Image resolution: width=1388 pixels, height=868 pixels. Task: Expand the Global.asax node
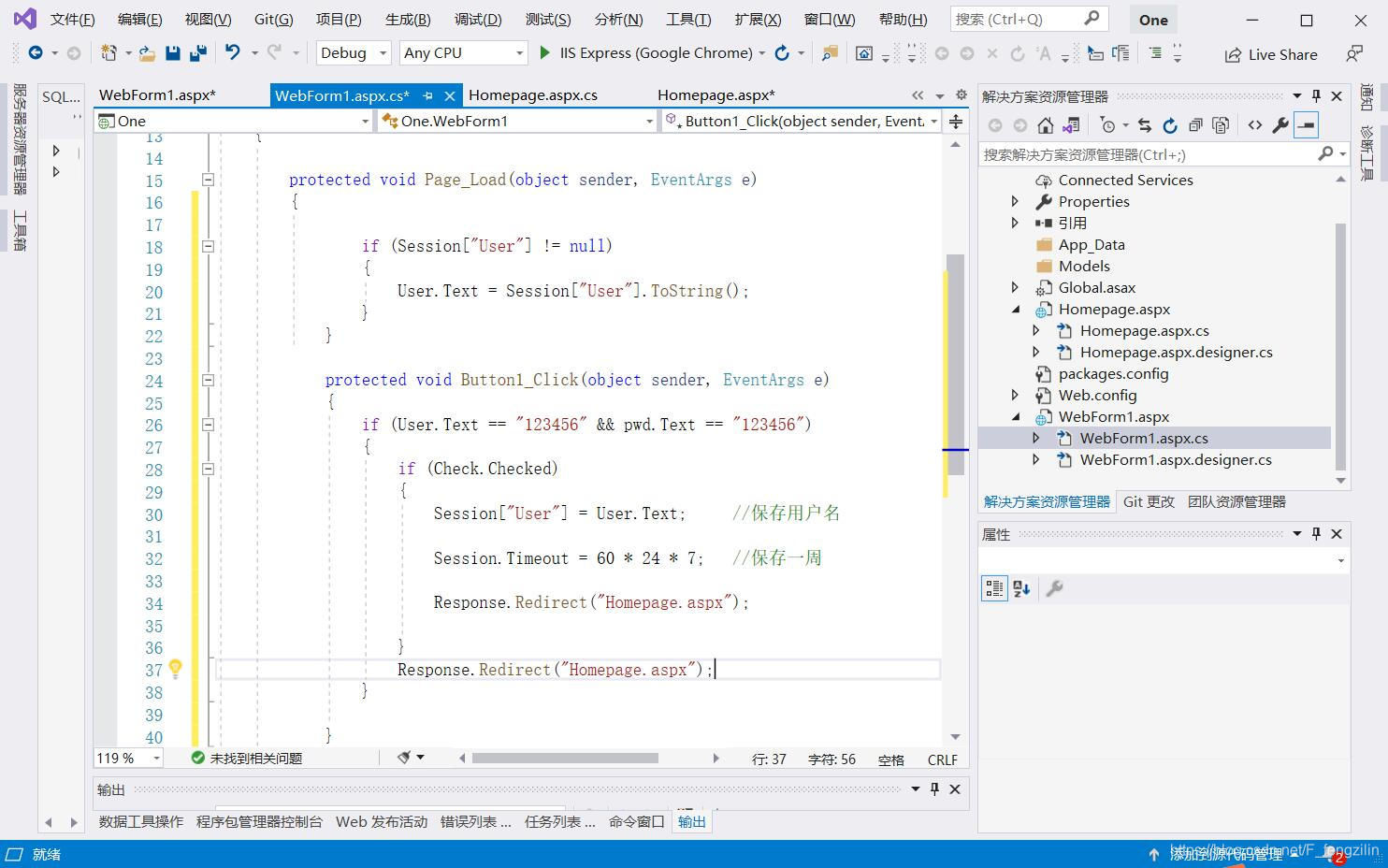click(x=1015, y=287)
